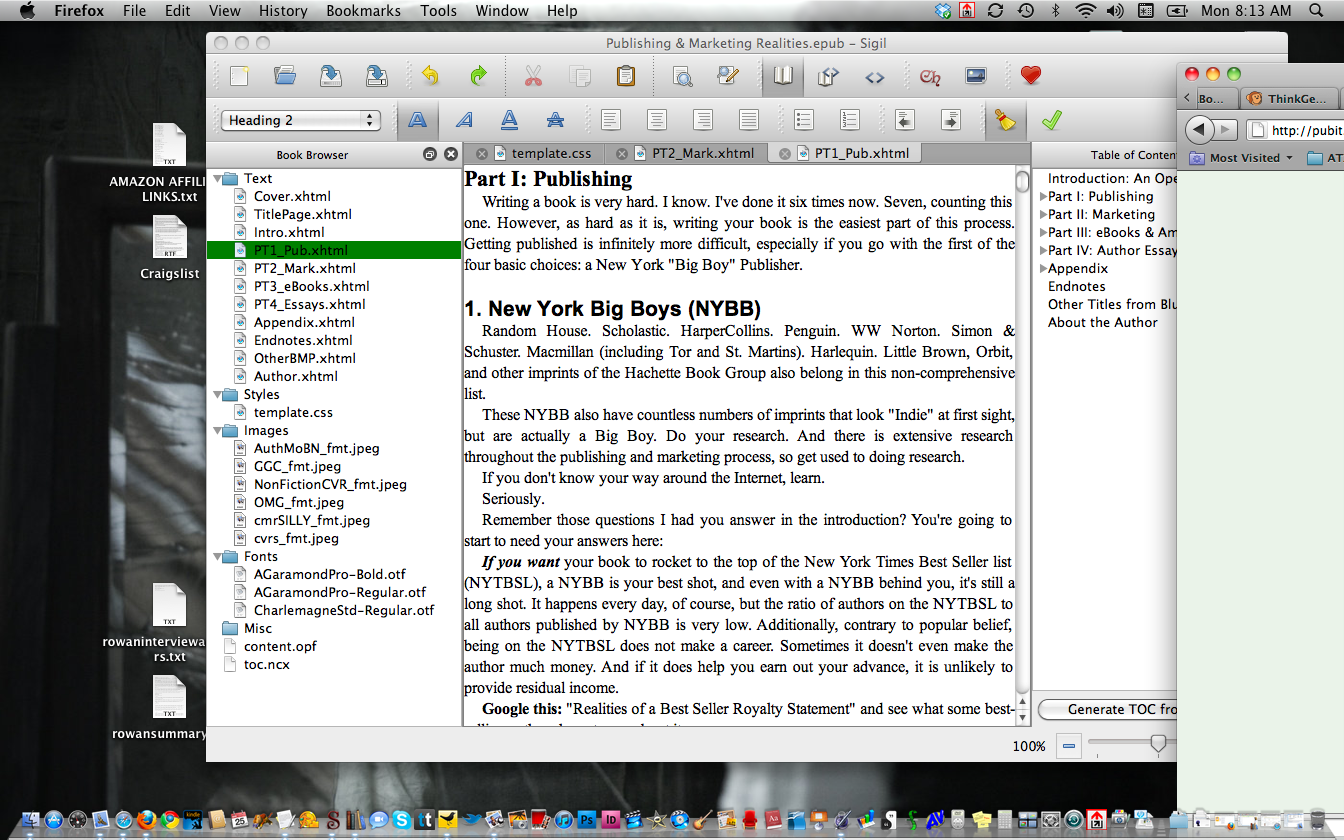Image resolution: width=1344 pixels, height=840 pixels.
Task: Open the History menu
Action: 283,11
